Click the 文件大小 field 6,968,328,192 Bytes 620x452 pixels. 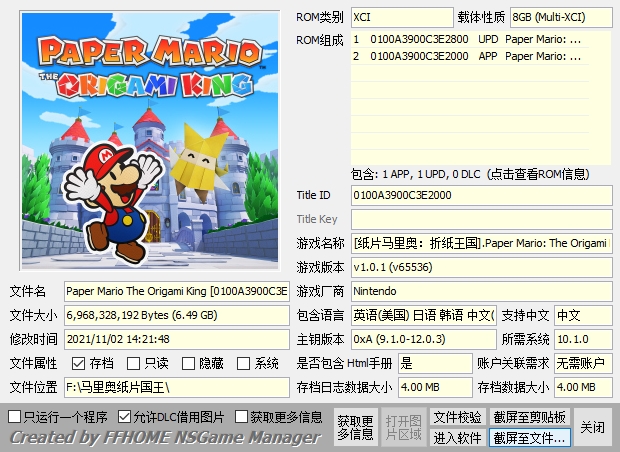(177, 315)
